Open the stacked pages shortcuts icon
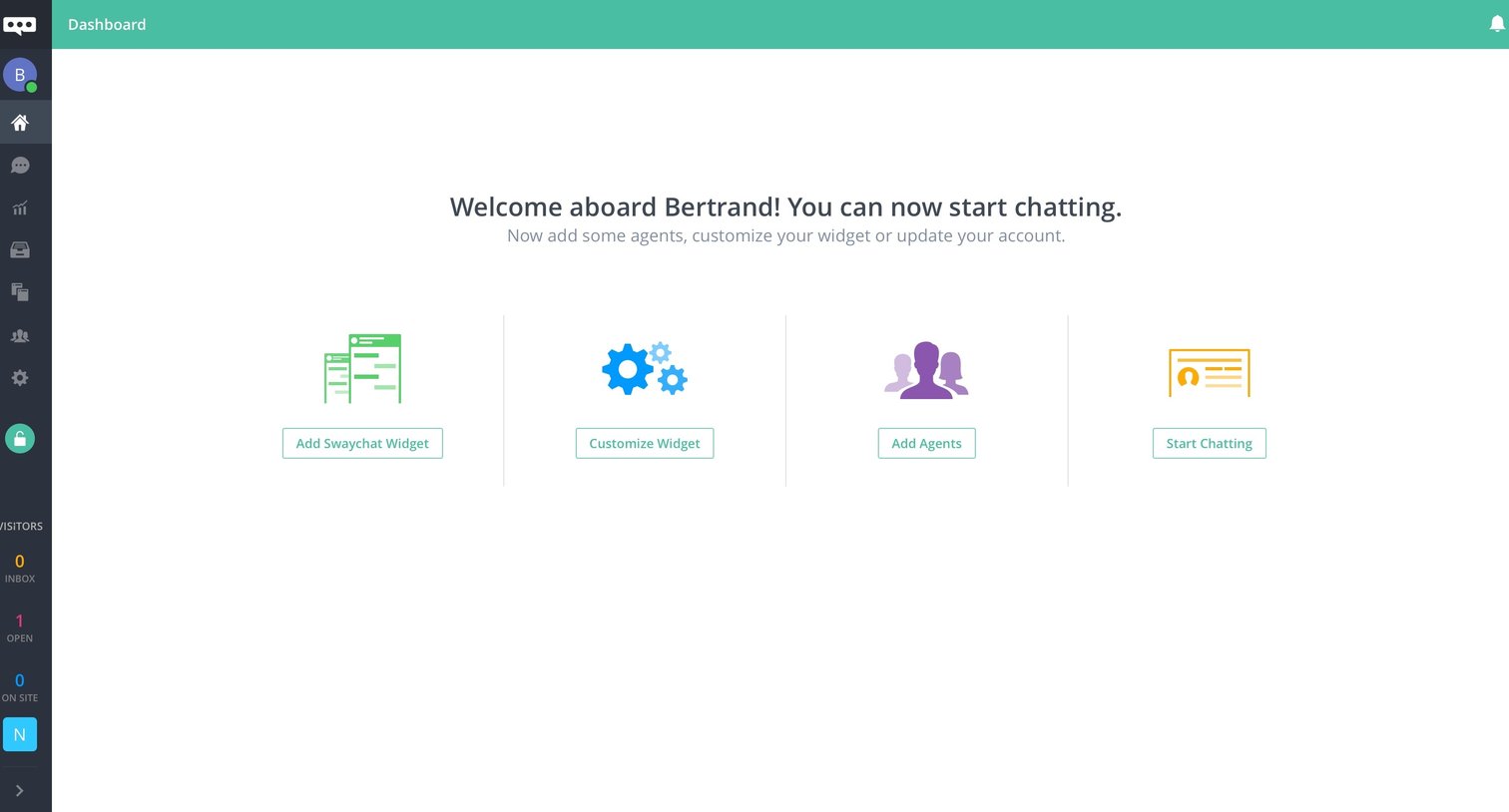Screen dimensions: 1509x812 pyautogui.click(x=20, y=292)
